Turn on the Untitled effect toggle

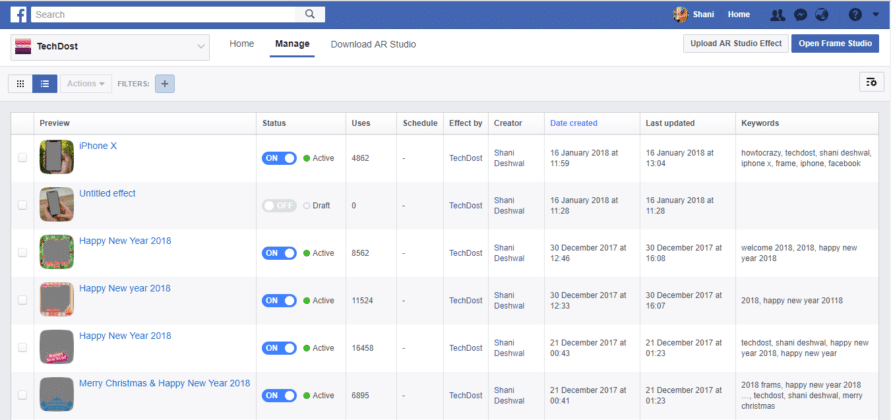click(x=279, y=205)
